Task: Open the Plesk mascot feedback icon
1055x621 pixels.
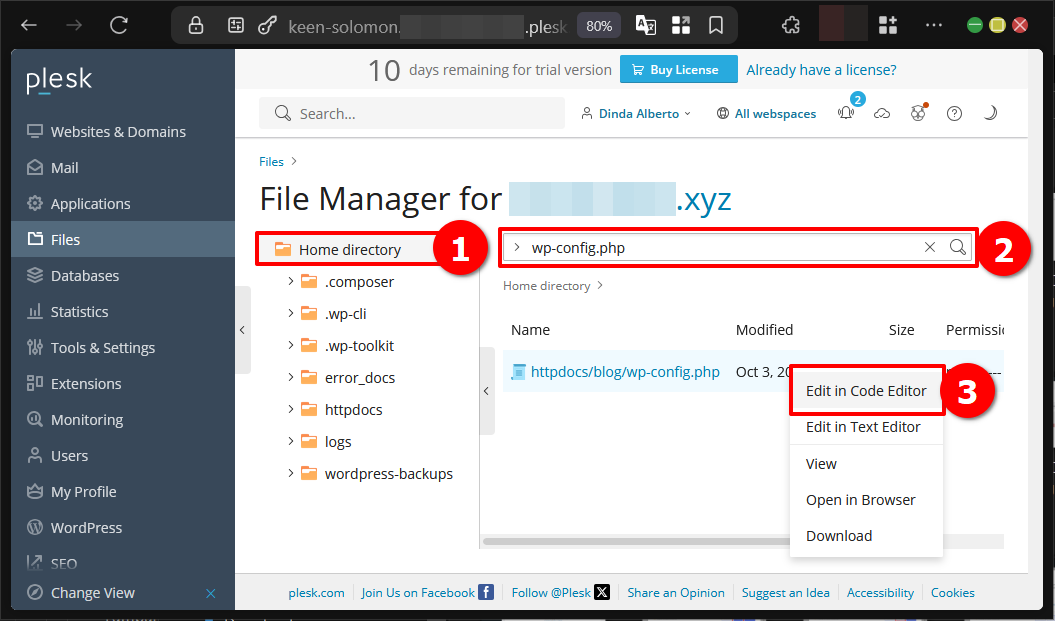Action: tap(918, 113)
